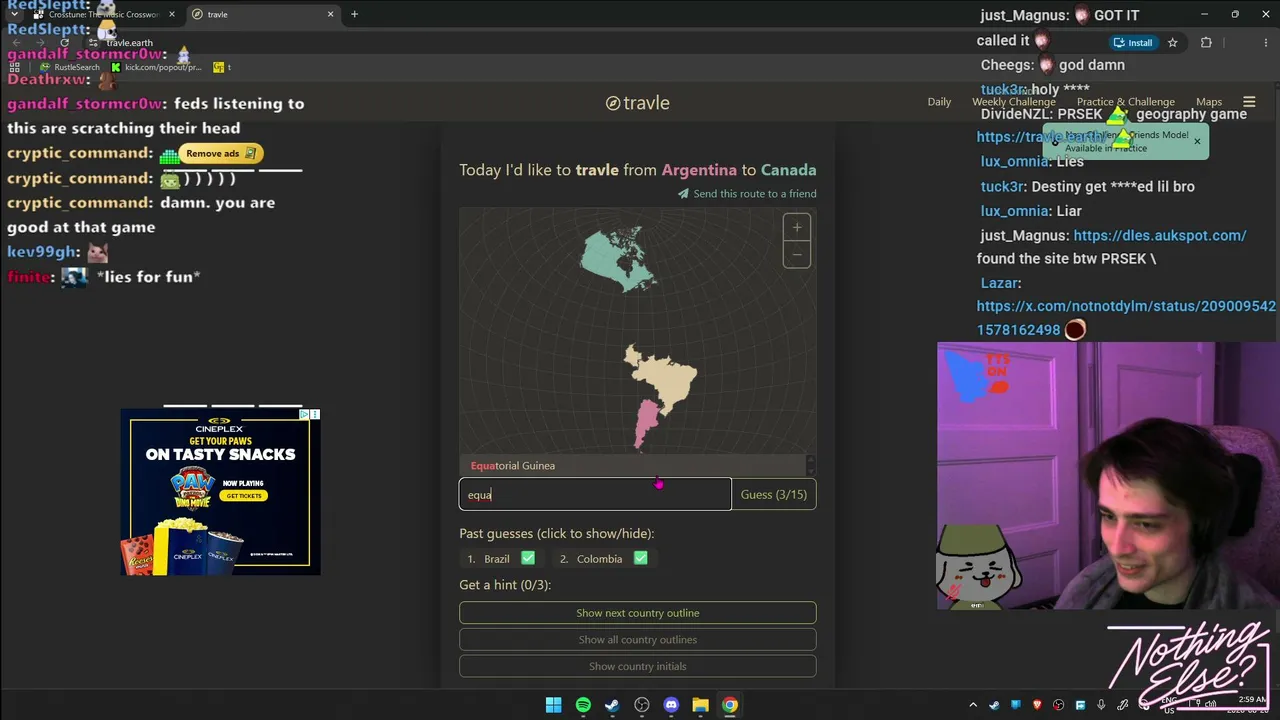Viewport: 1280px width, 720px height.
Task: Zoom in on the map
Action: (x=797, y=227)
